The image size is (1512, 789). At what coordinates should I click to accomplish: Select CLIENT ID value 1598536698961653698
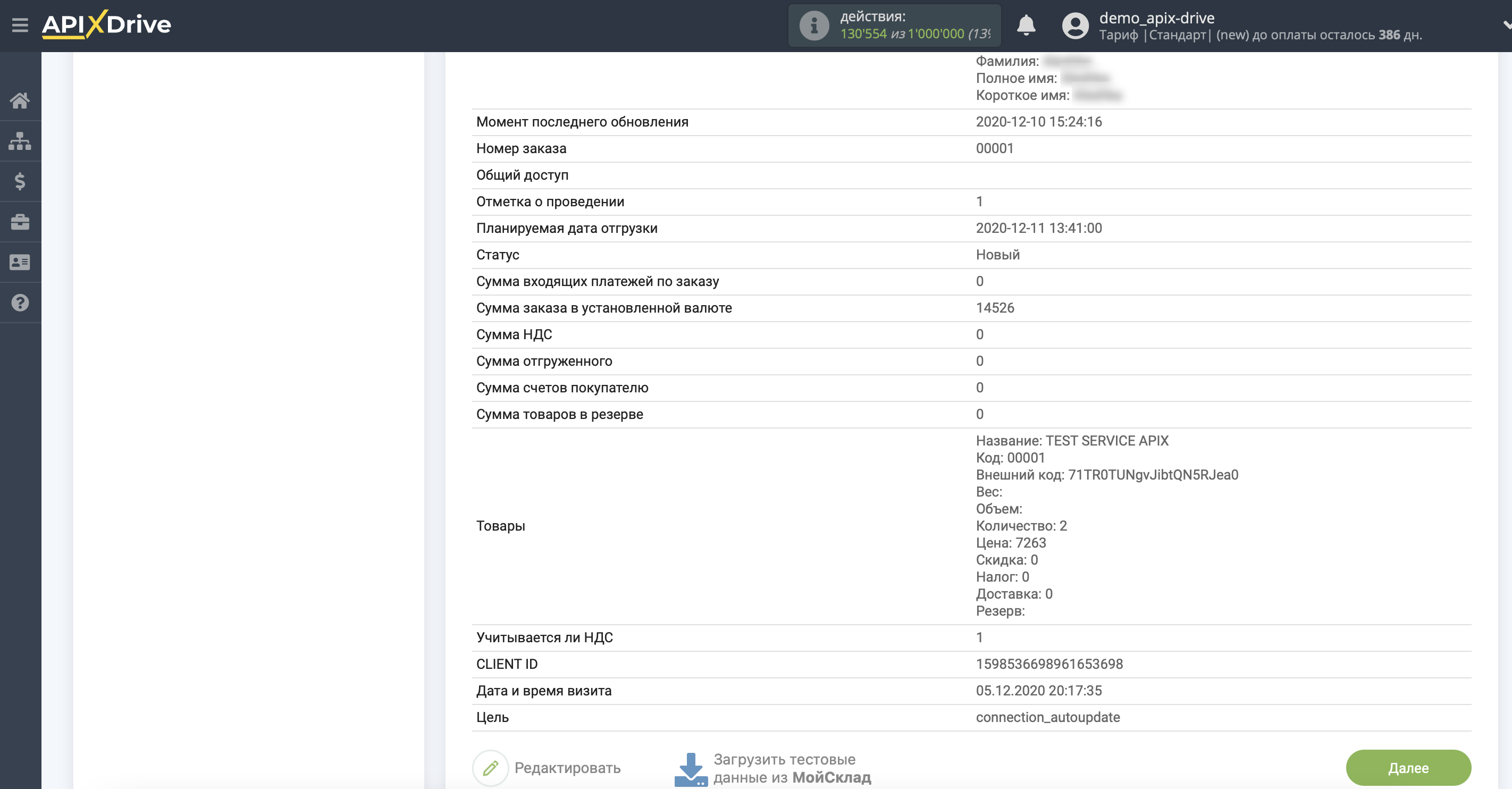pos(1049,664)
